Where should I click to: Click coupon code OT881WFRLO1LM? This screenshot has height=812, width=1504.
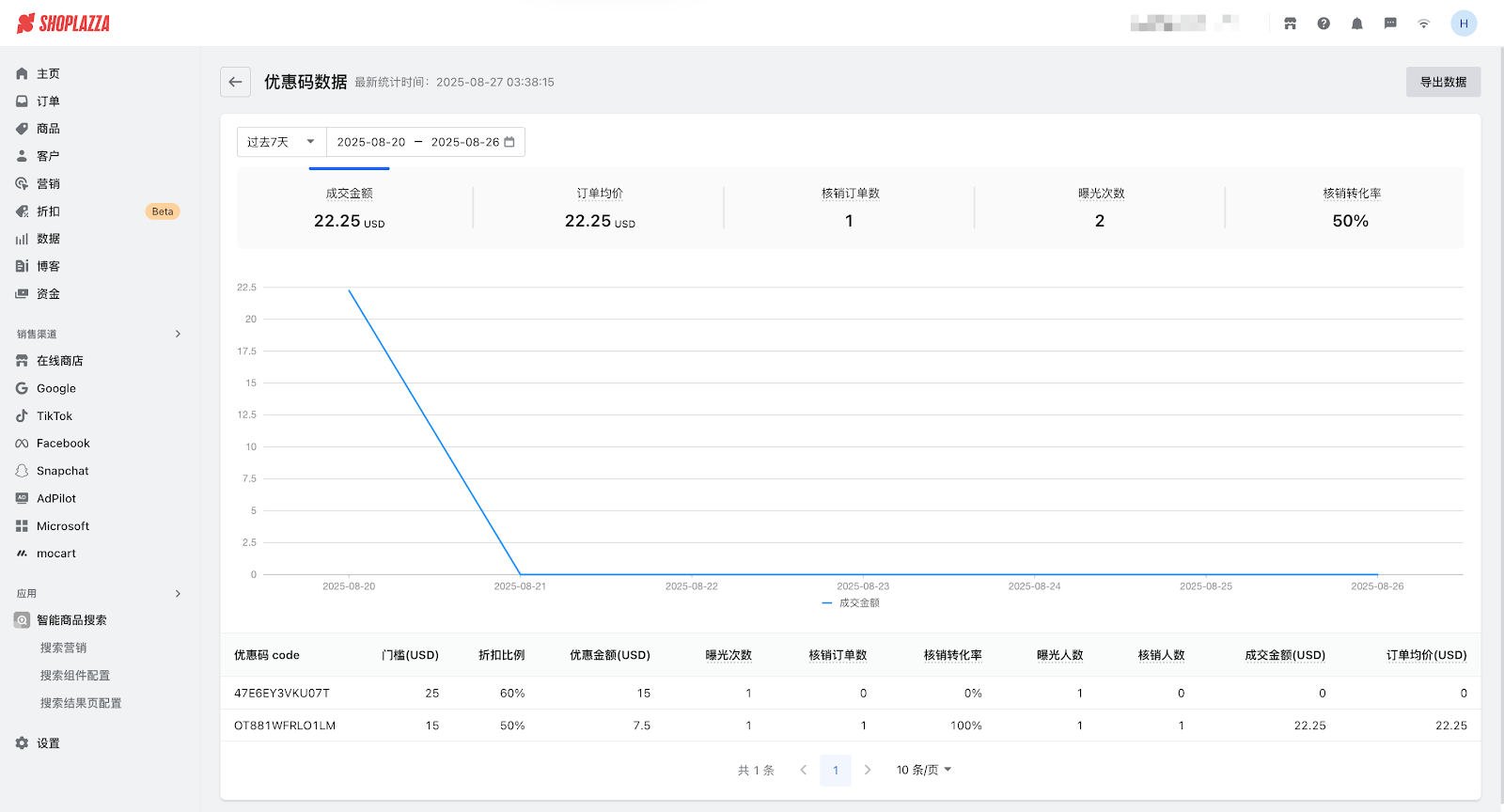coord(285,726)
